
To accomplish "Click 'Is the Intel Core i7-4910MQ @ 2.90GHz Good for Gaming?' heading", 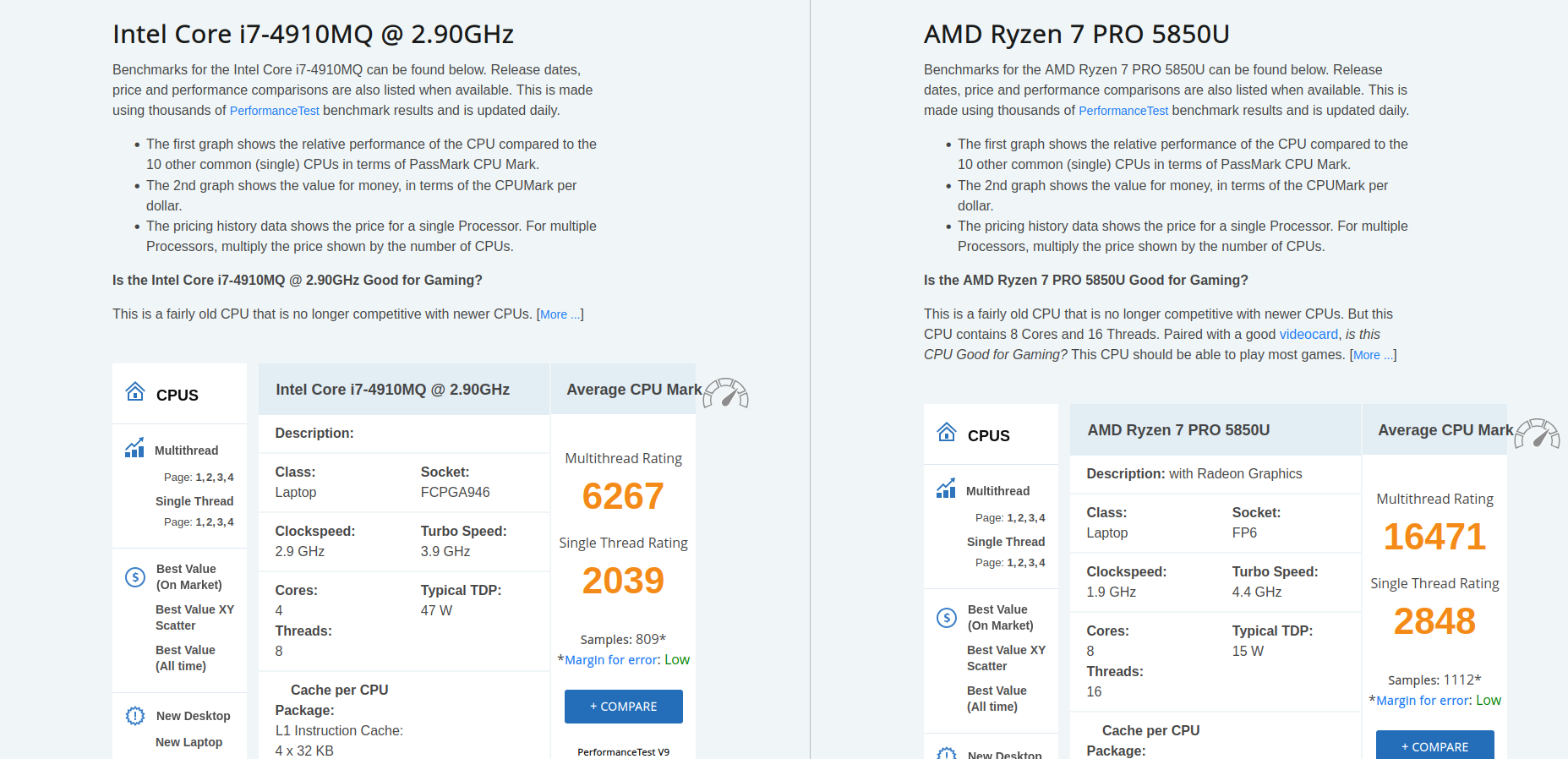I will coord(298,281).
